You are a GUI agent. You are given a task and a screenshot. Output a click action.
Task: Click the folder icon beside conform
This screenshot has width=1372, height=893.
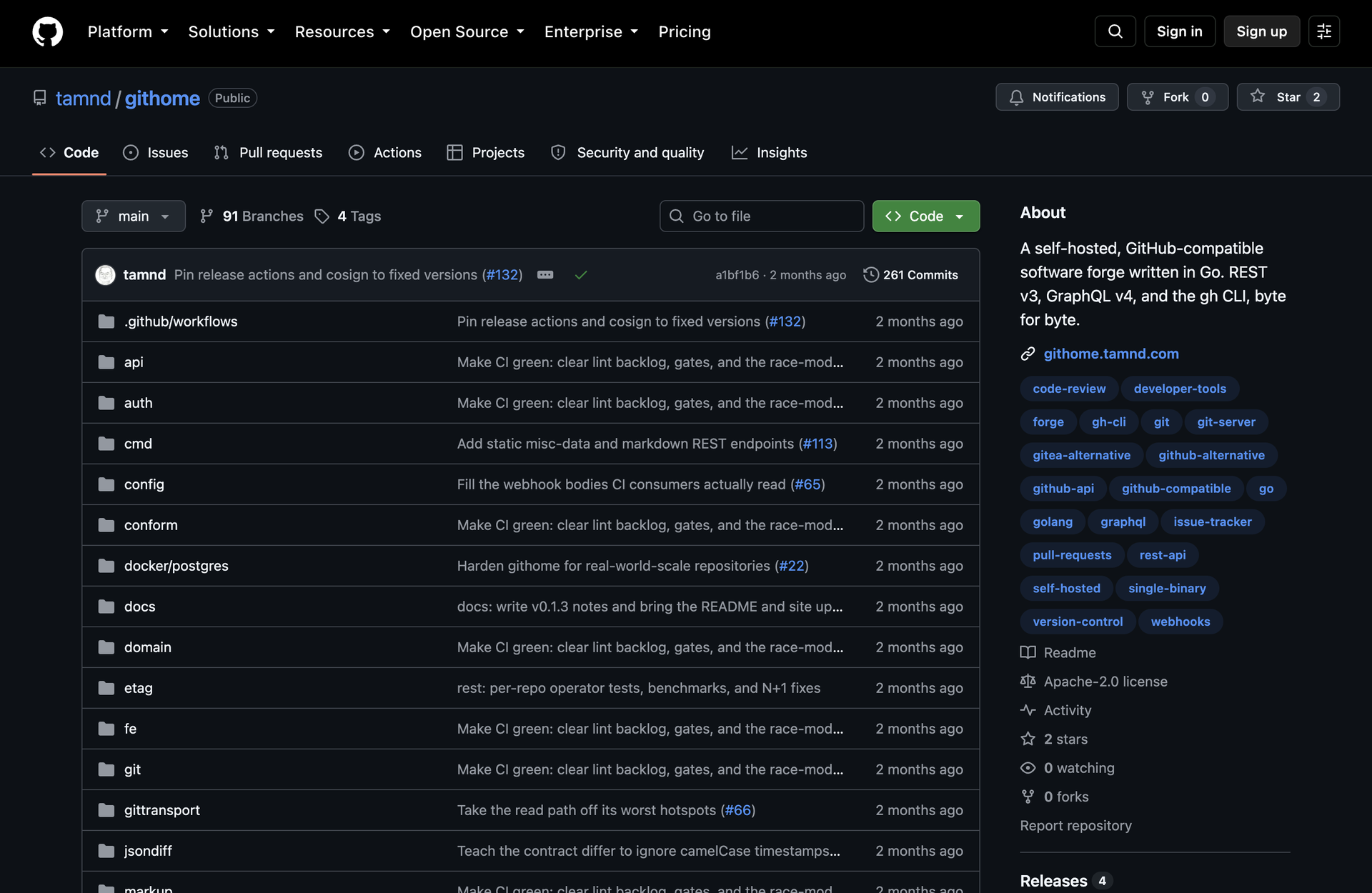106,525
